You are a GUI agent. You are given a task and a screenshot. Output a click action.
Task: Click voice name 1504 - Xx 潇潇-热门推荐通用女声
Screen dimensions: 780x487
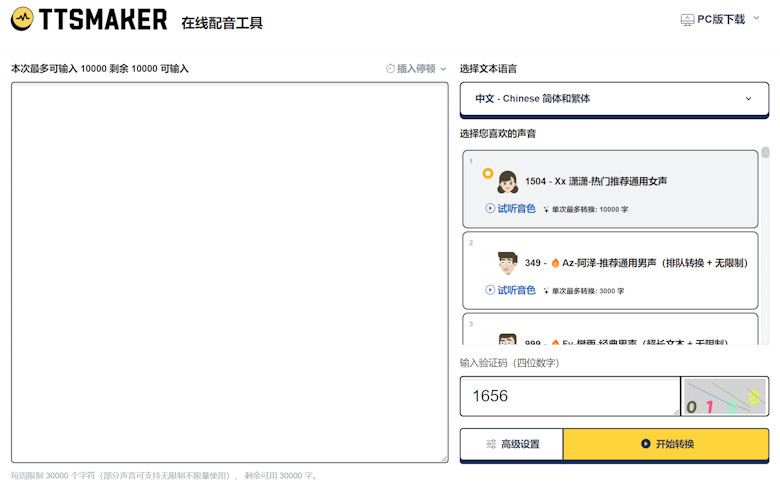click(x=596, y=182)
